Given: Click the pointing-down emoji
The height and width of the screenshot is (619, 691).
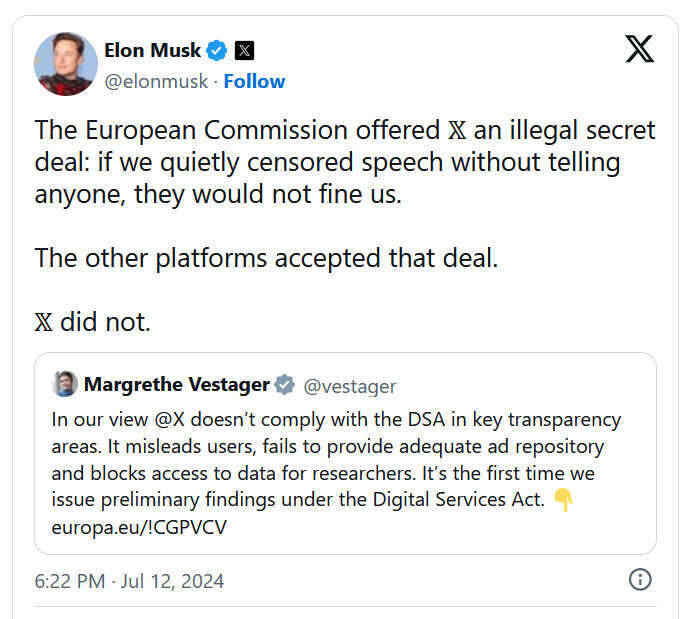Looking at the screenshot, I should (x=563, y=501).
